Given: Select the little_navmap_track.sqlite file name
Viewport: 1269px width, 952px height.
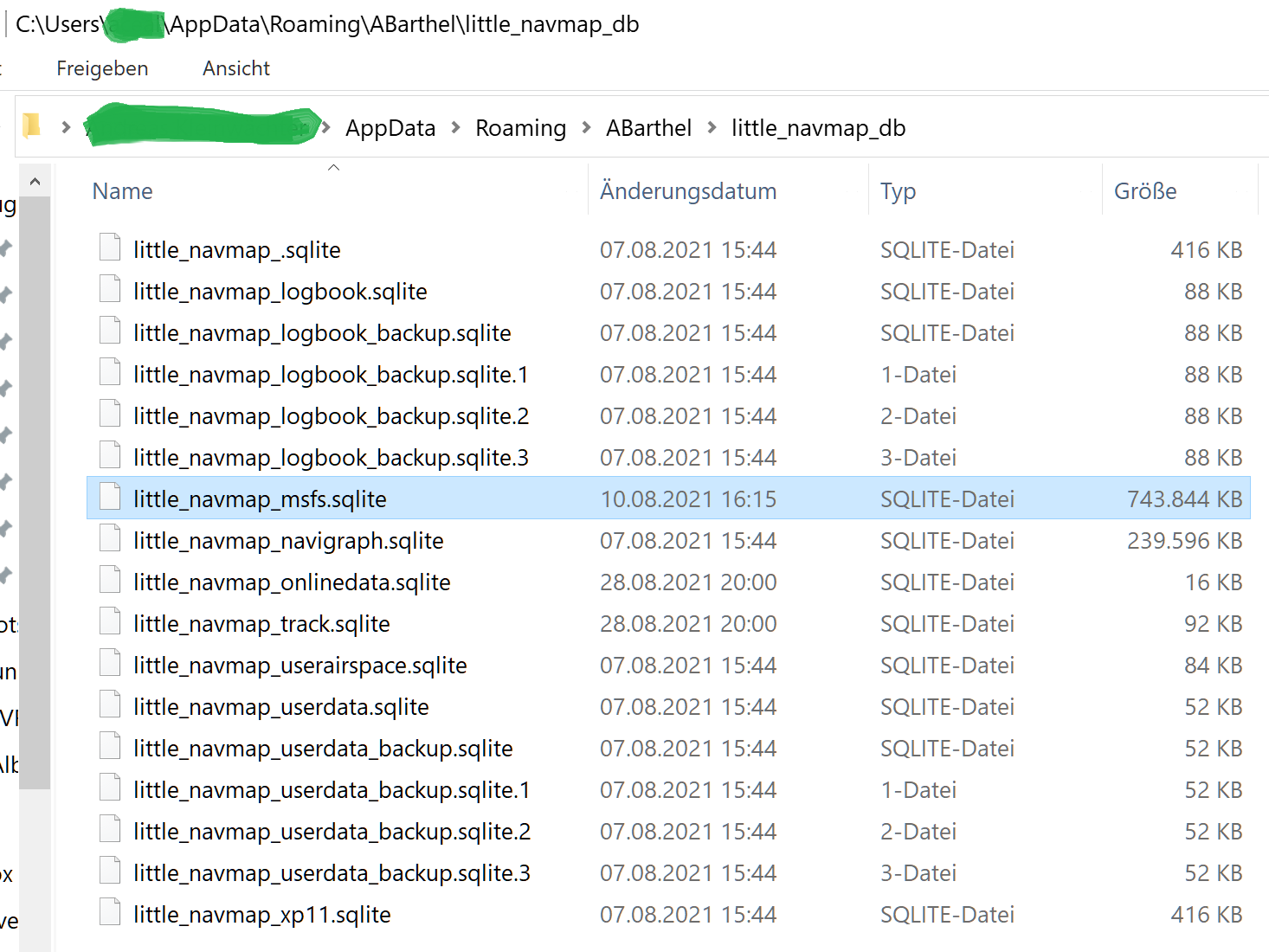Looking at the screenshot, I should click(261, 624).
